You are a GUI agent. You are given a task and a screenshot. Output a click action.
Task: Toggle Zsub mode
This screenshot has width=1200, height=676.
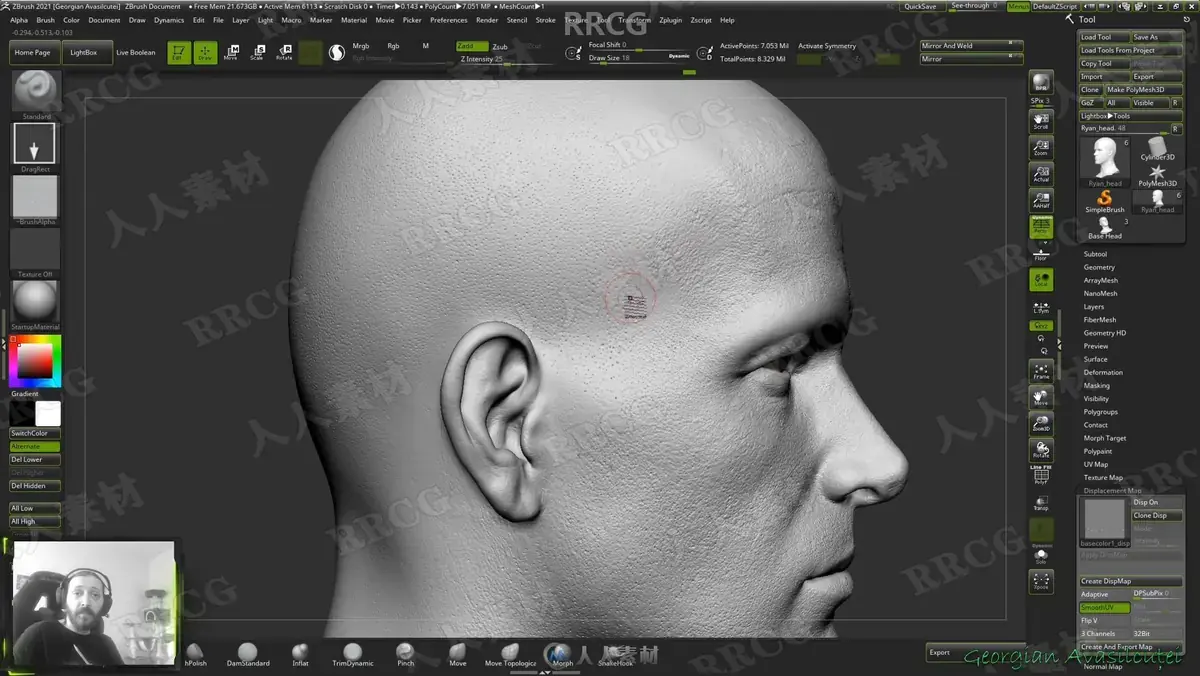coord(503,46)
